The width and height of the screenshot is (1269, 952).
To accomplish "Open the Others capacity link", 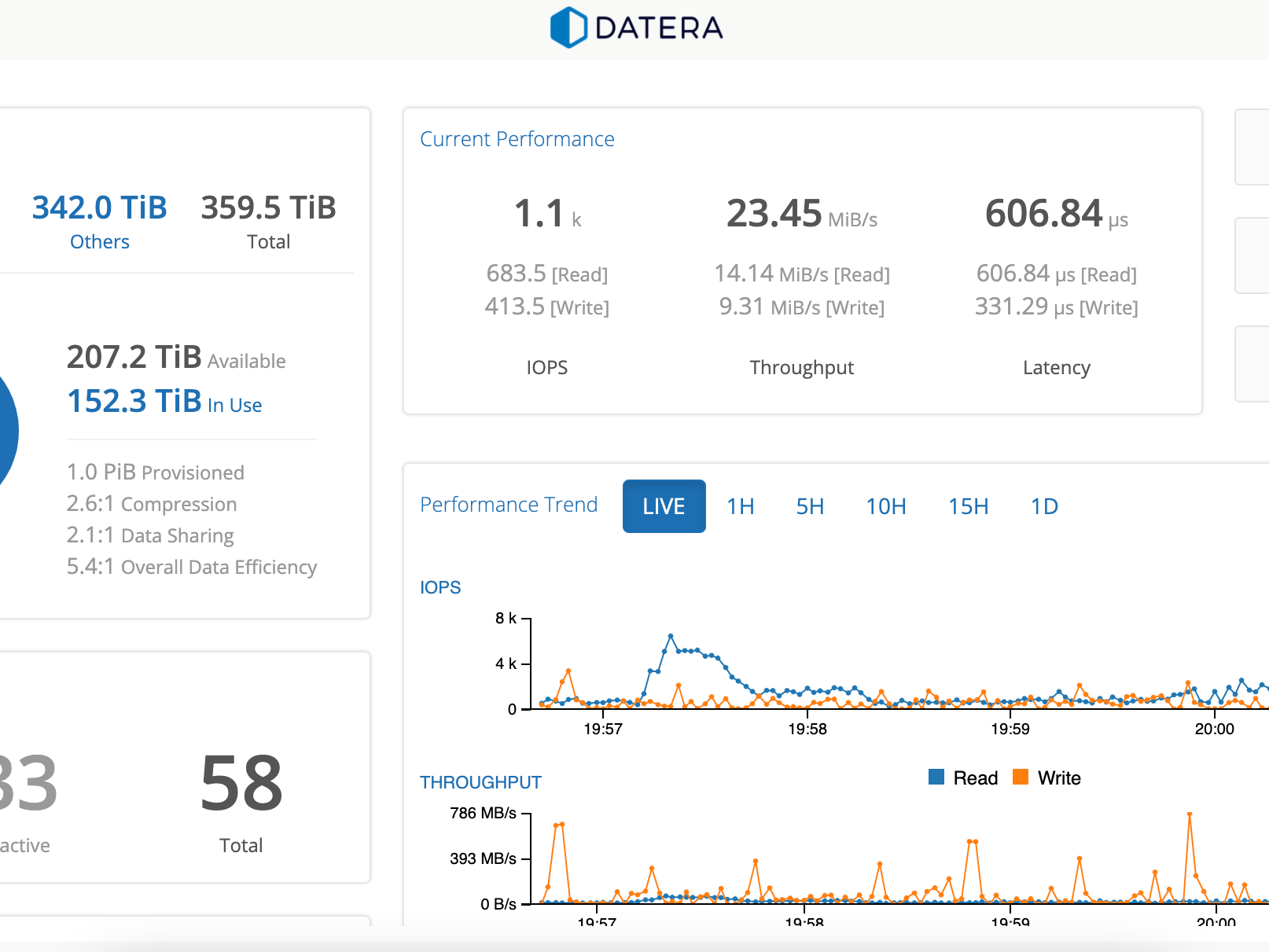I will tap(100, 242).
